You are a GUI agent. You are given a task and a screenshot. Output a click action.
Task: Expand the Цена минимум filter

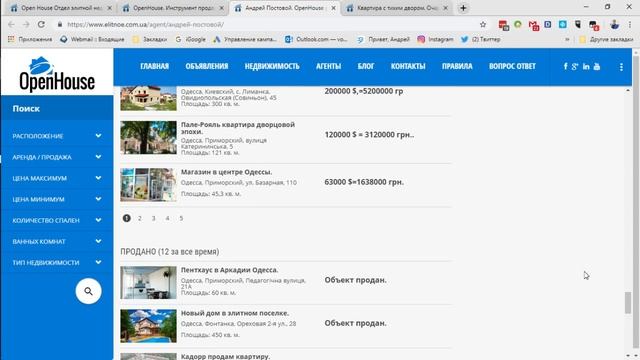click(x=57, y=199)
